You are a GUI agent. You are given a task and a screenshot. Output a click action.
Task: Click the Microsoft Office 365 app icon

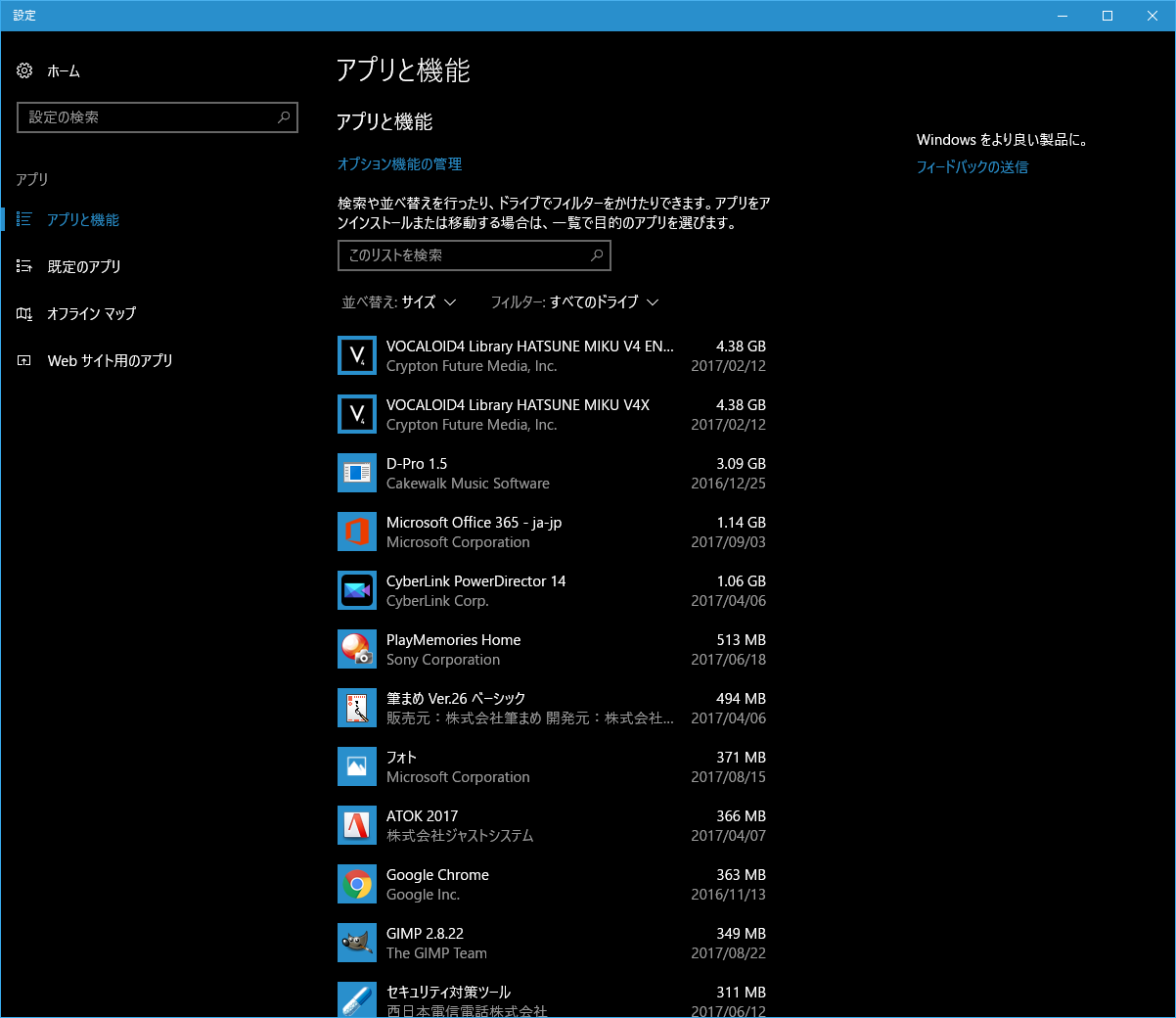click(x=357, y=532)
